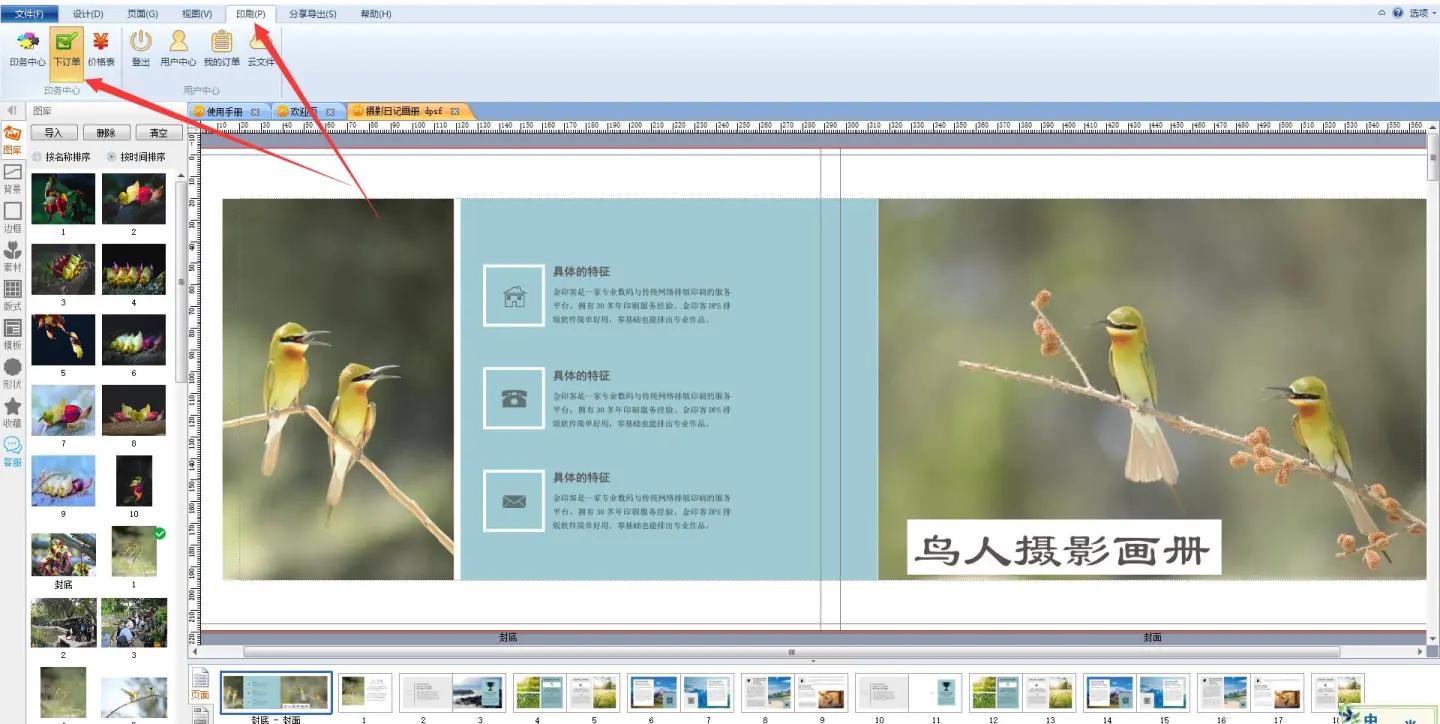Switch to the 分享导出(S) ribbon tab
Image resolution: width=1440 pixels, height=724 pixels.
312,14
